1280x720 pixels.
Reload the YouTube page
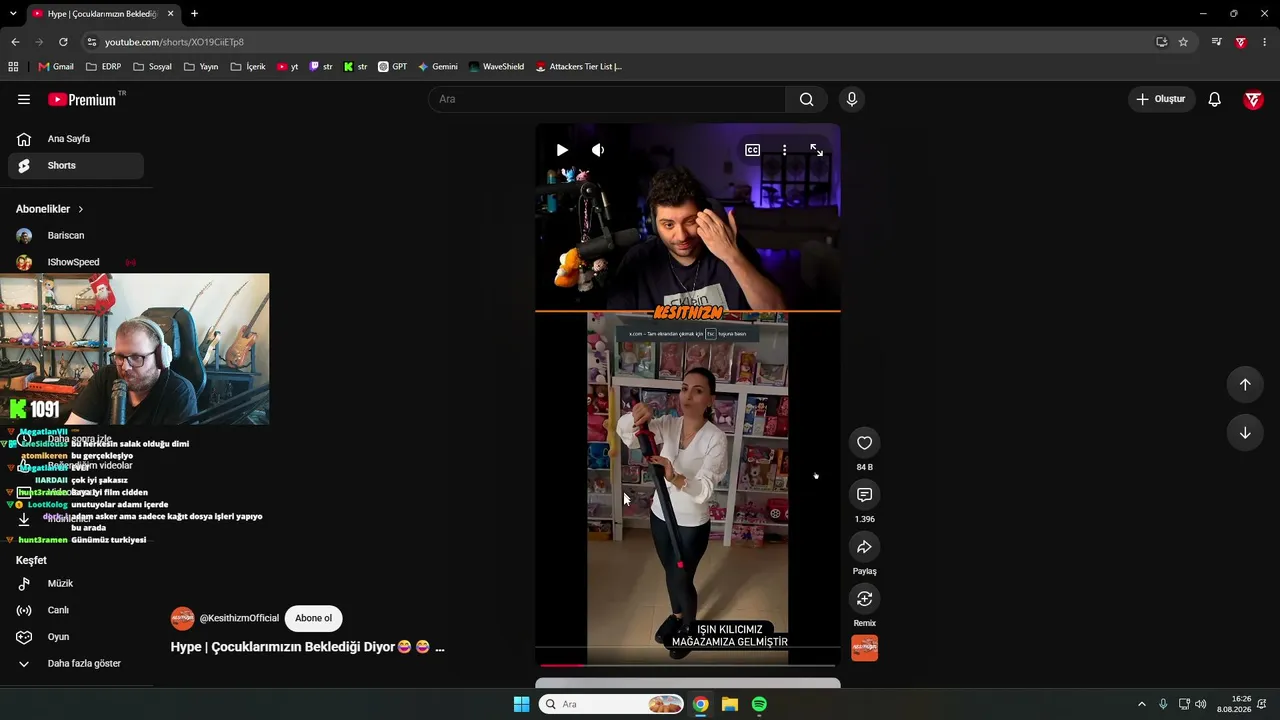point(63,42)
